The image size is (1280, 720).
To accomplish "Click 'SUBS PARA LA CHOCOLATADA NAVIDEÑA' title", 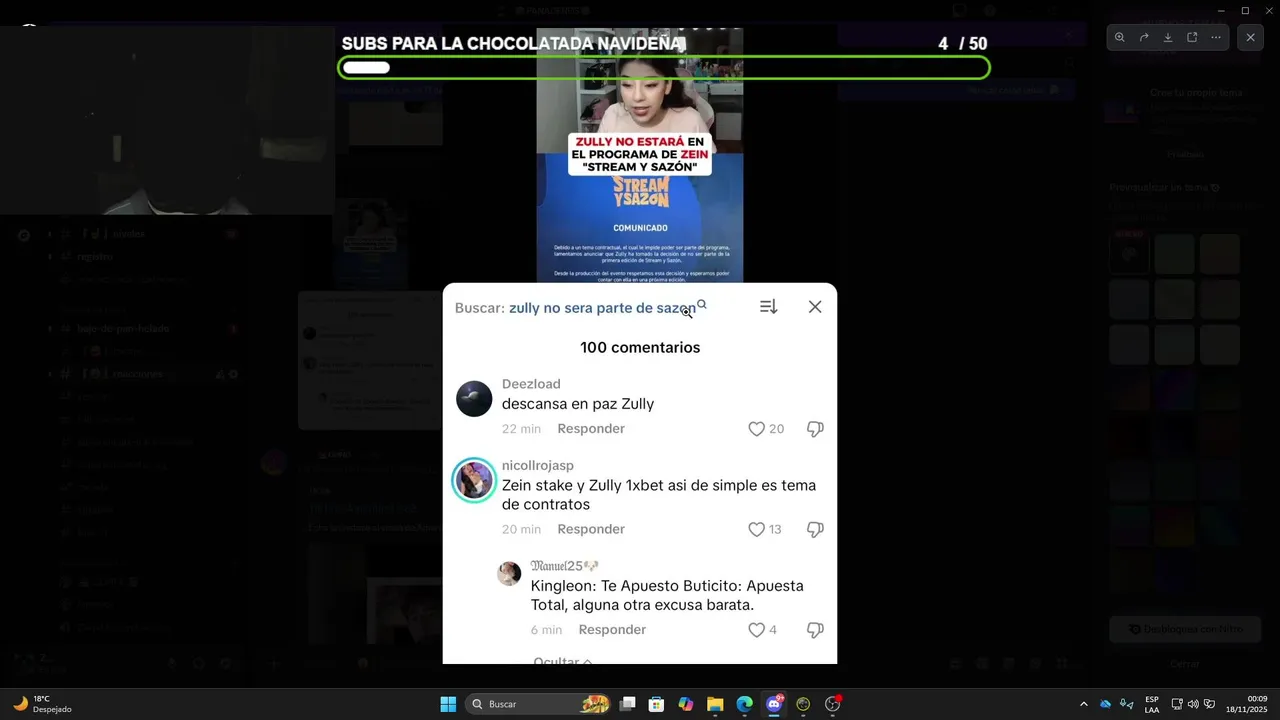I will click(x=512, y=44).
